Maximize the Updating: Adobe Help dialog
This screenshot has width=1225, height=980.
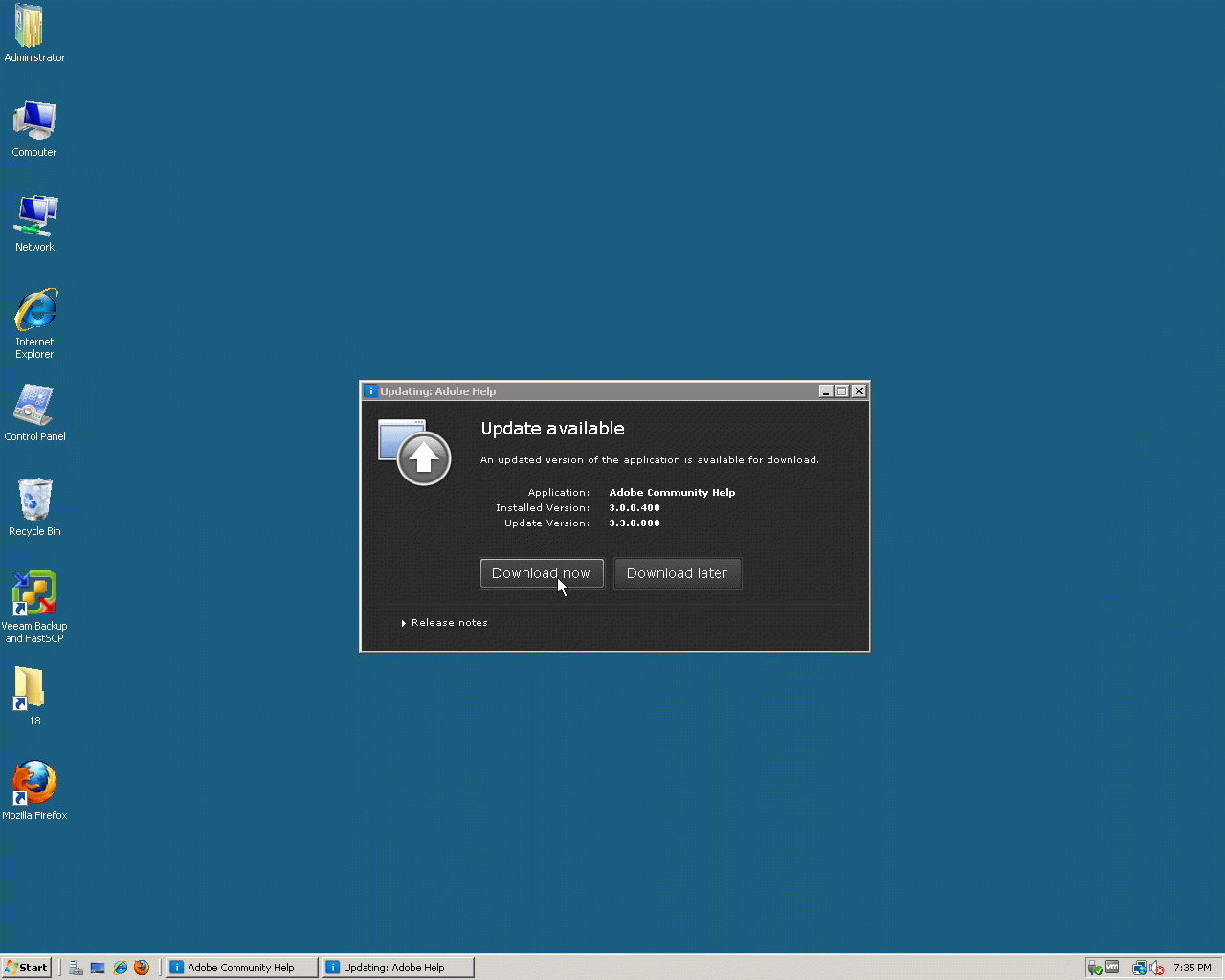842,391
